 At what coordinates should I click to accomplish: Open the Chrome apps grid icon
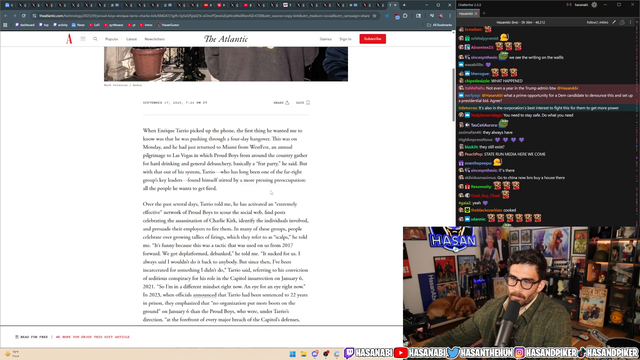[x=5, y=25]
